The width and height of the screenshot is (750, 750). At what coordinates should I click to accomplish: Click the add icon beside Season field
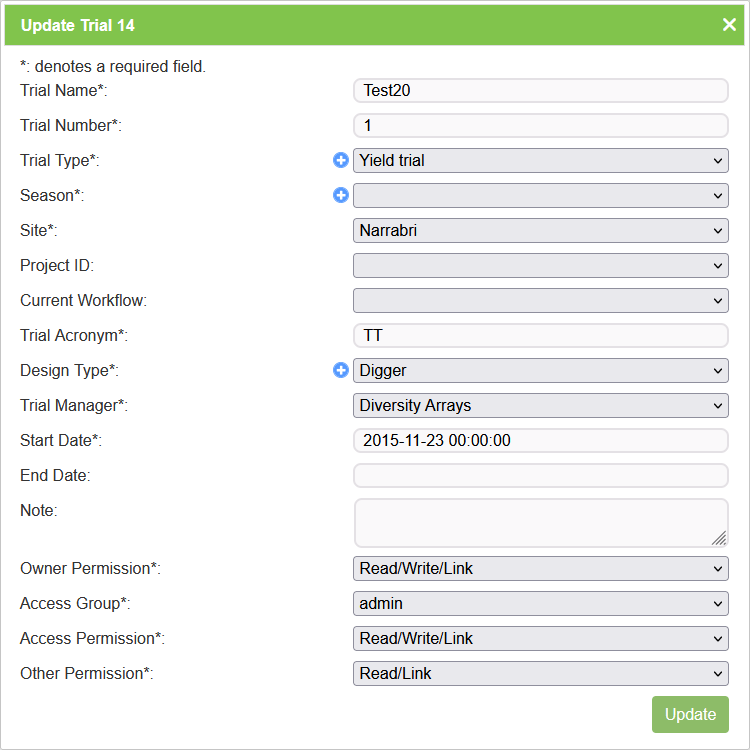[x=341, y=195]
